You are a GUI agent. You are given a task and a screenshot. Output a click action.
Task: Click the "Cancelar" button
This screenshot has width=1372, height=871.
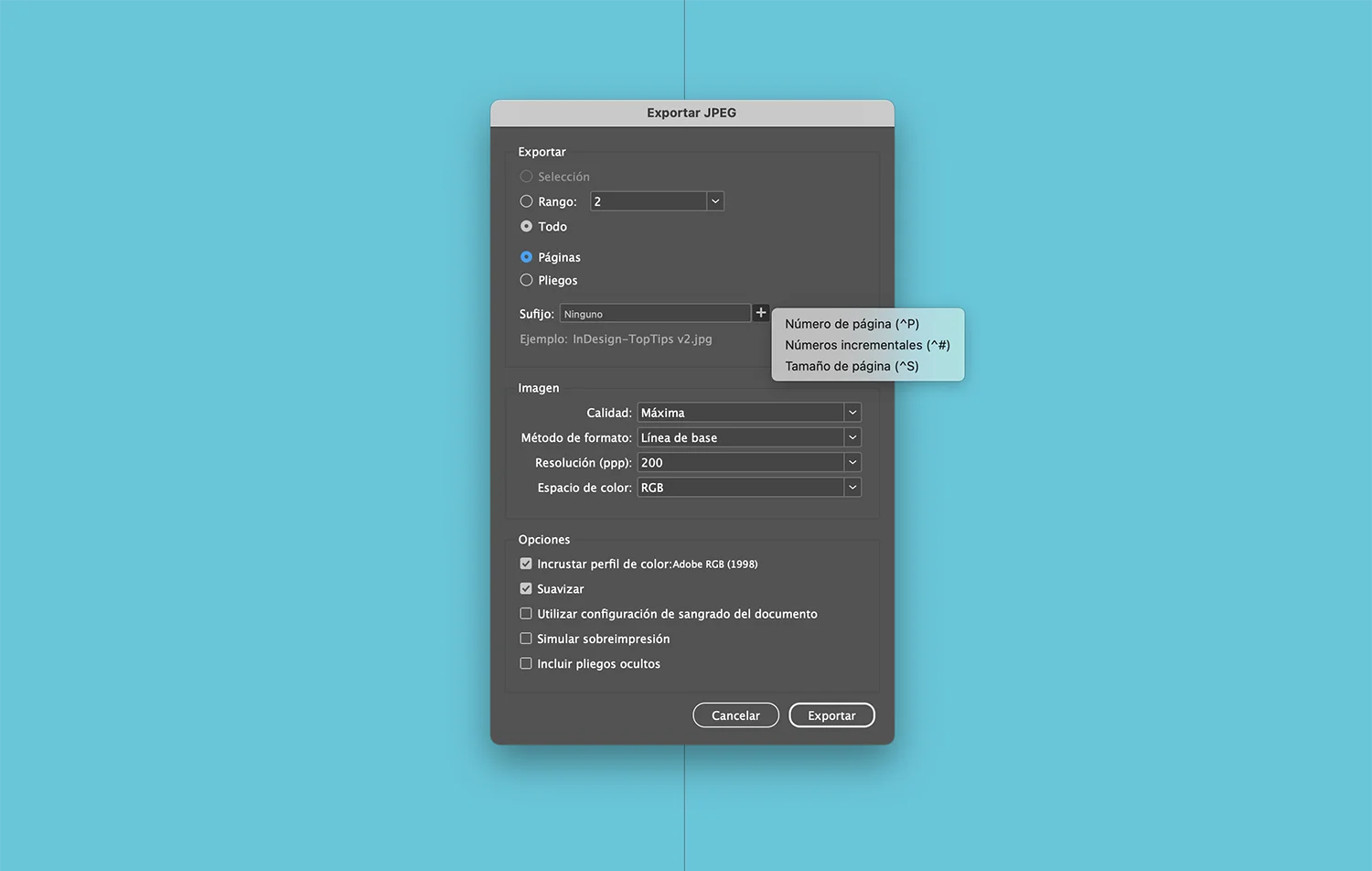(x=735, y=715)
